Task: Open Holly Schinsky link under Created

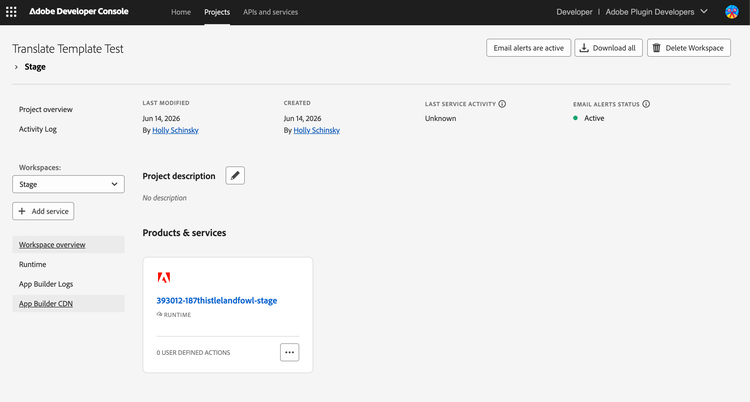Action: point(317,130)
